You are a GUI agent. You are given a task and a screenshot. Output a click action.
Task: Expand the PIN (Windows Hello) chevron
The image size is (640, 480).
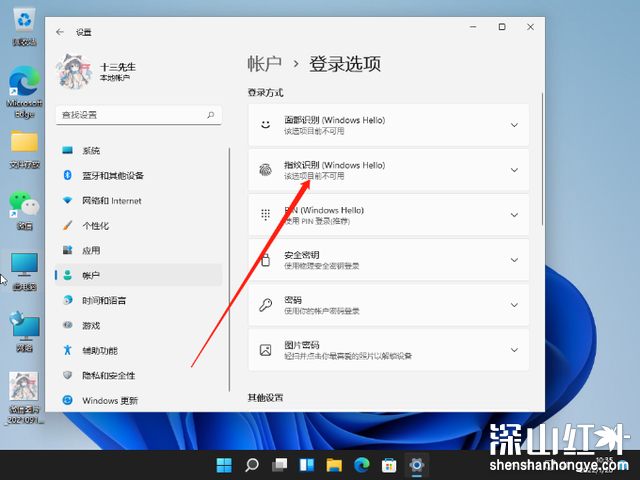coord(514,215)
